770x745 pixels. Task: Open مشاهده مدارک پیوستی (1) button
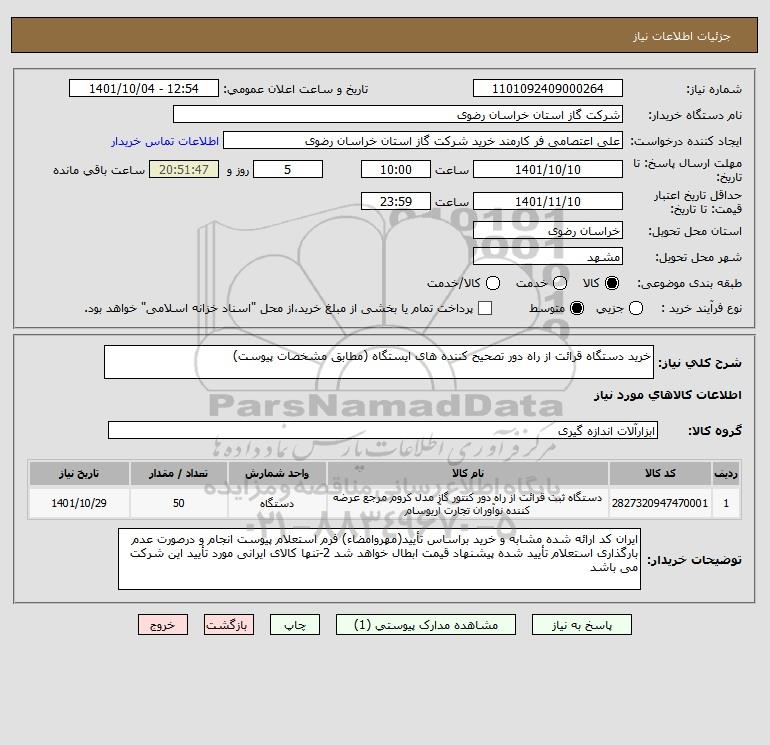point(426,625)
